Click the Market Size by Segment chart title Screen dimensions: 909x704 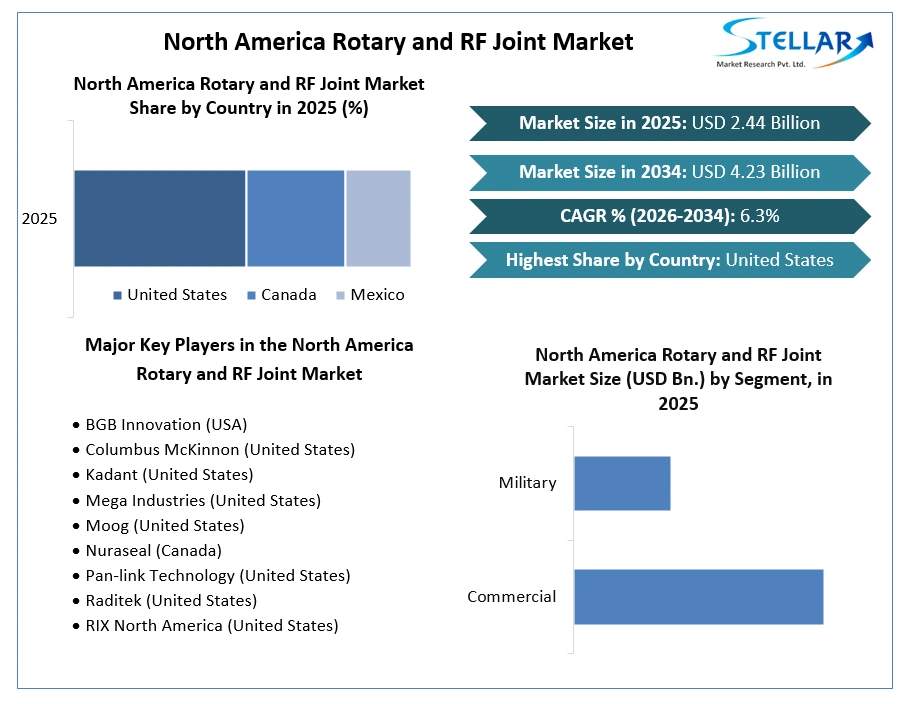pyautogui.click(x=678, y=379)
